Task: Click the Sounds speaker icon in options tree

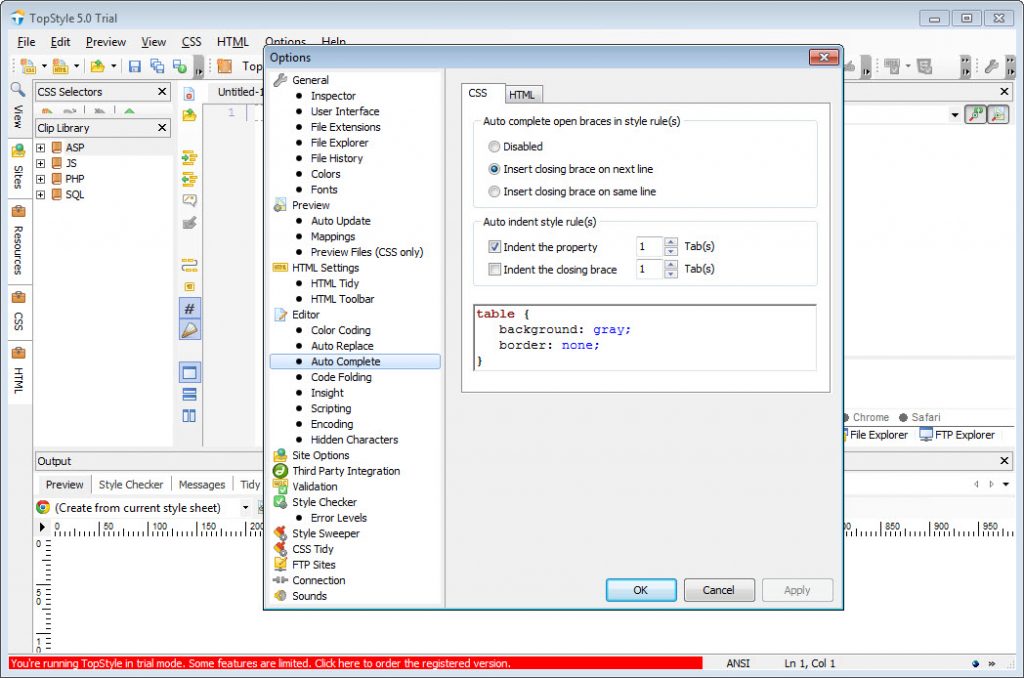Action: coord(280,596)
